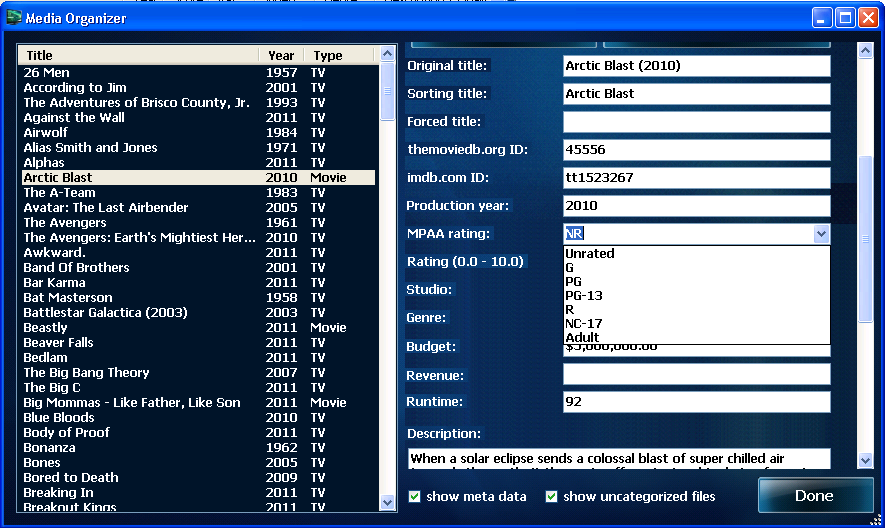Select Bored to Death row
The height and width of the screenshot is (528, 885).
point(199,477)
